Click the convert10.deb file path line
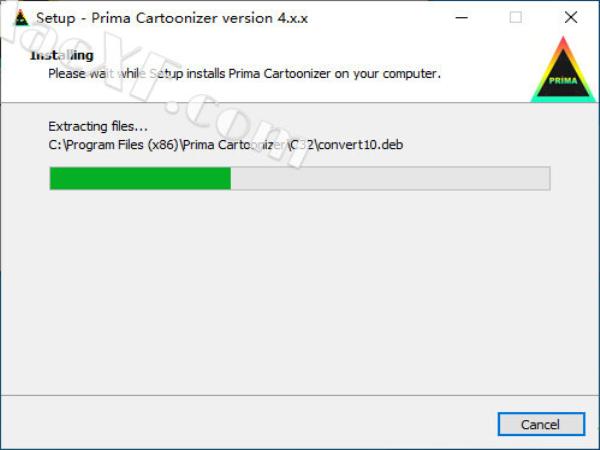 click(x=225, y=145)
